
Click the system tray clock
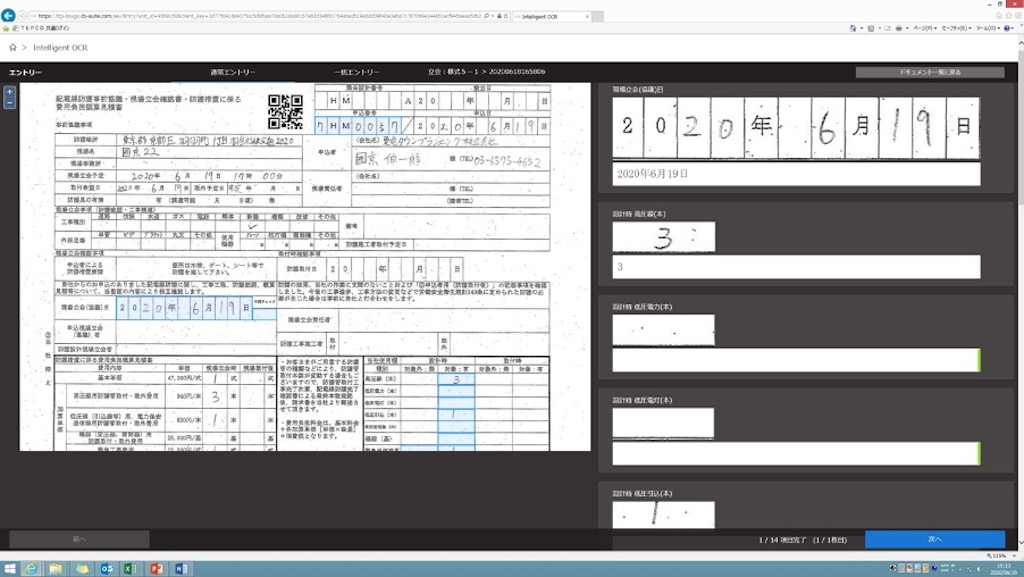[x=1004, y=569]
